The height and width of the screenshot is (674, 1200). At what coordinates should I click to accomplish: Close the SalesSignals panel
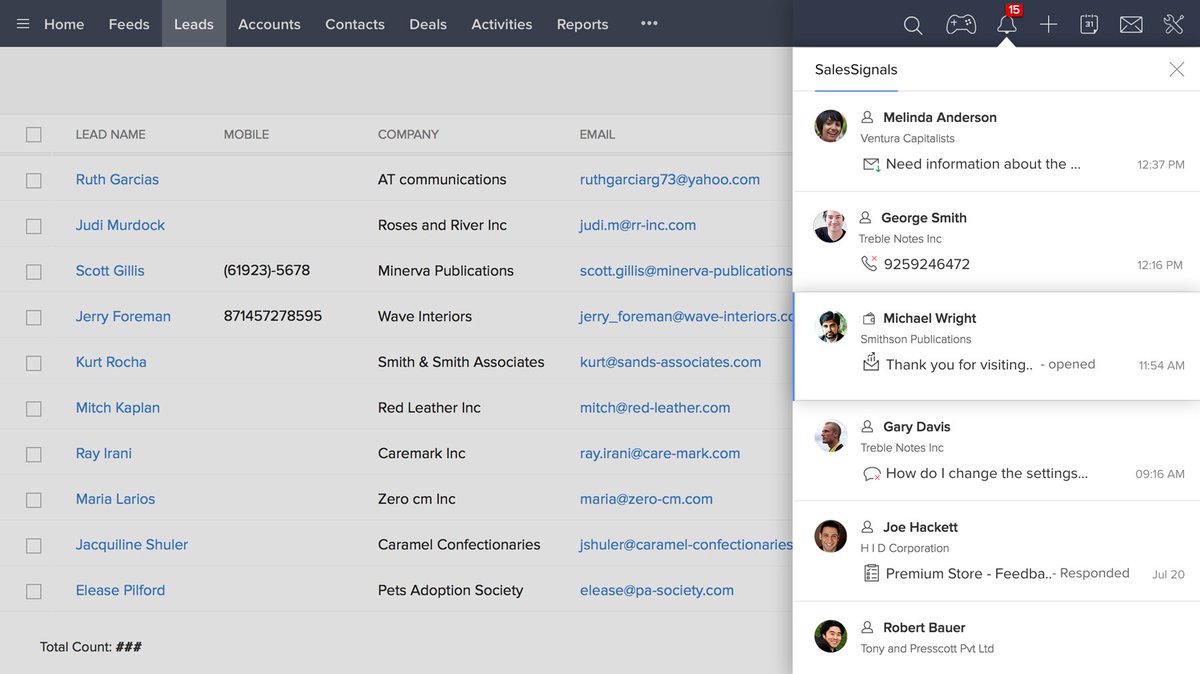1175,69
